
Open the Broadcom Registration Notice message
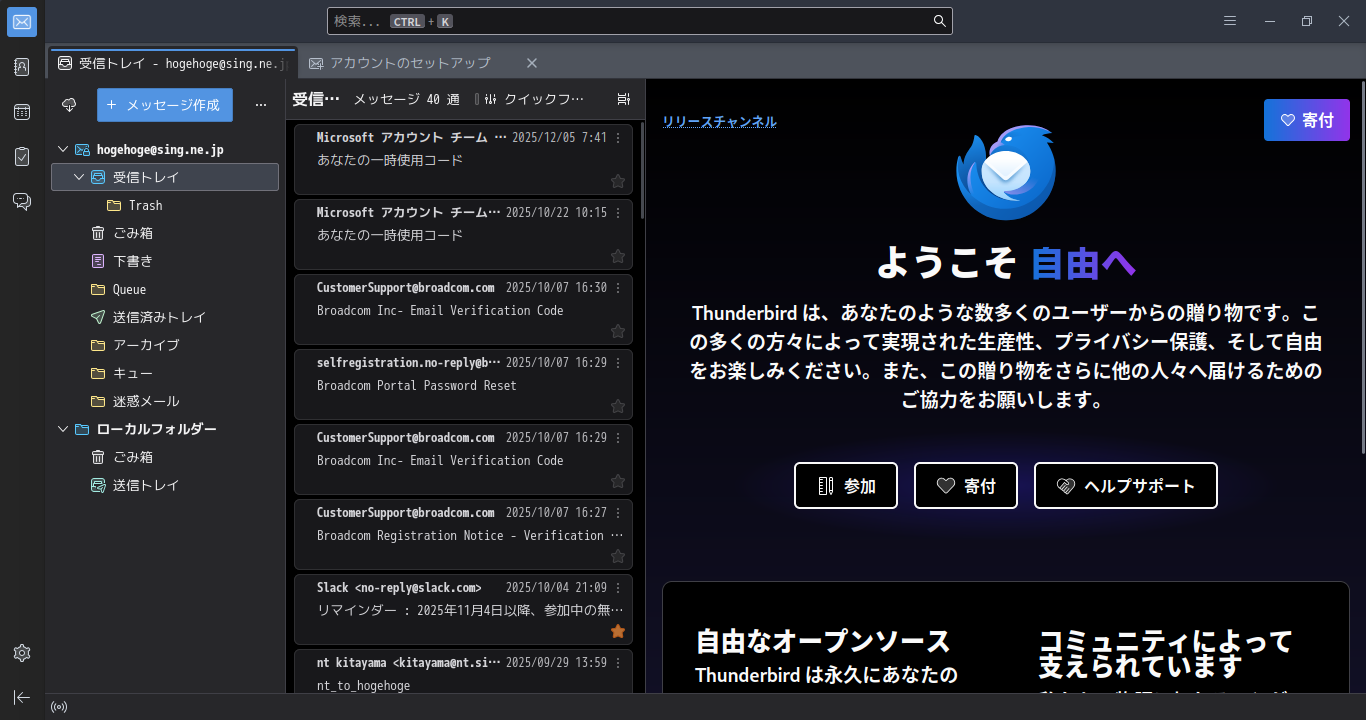(x=463, y=534)
